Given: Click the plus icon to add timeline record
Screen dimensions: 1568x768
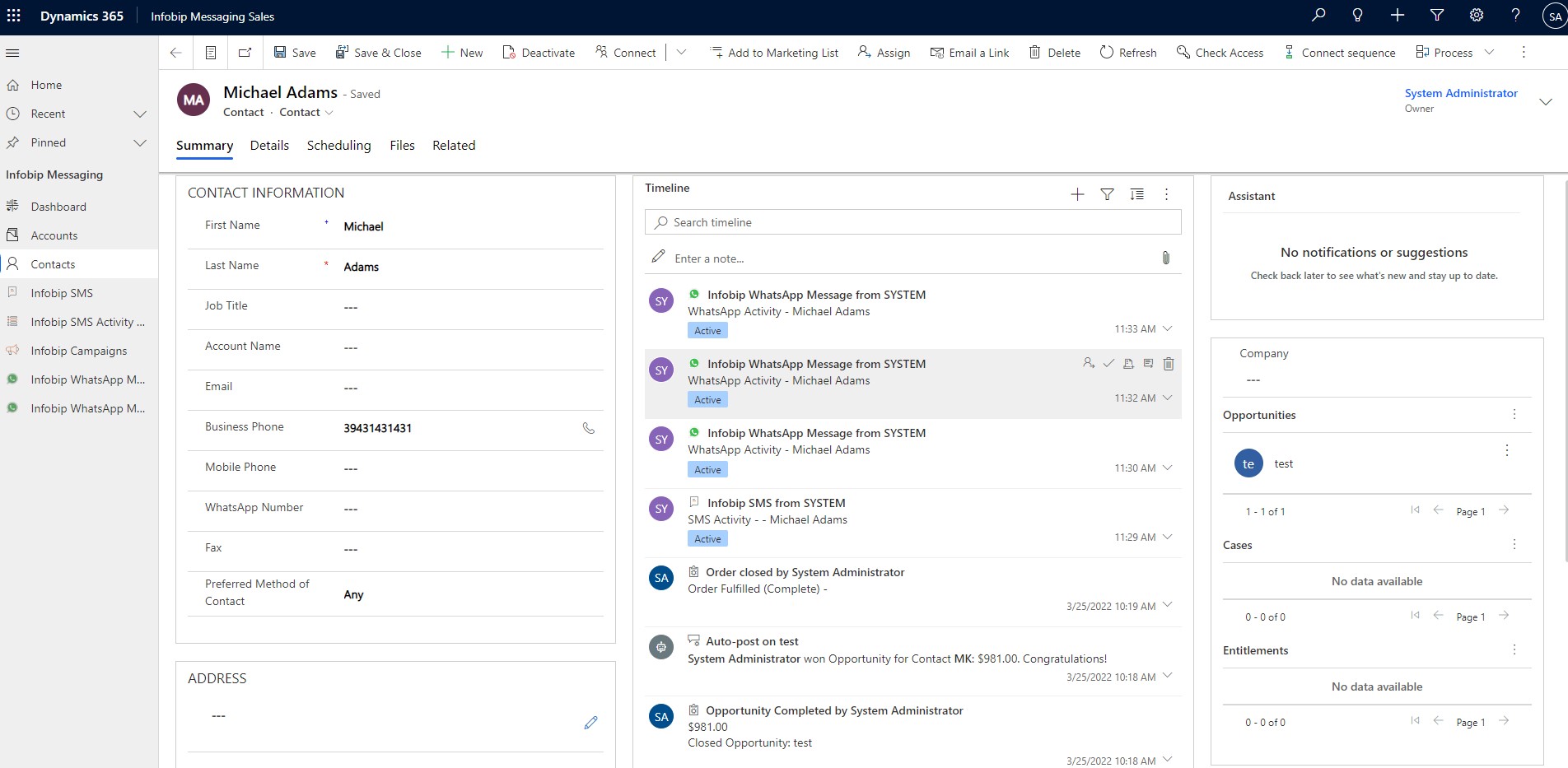Looking at the screenshot, I should [x=1077, y=194].
